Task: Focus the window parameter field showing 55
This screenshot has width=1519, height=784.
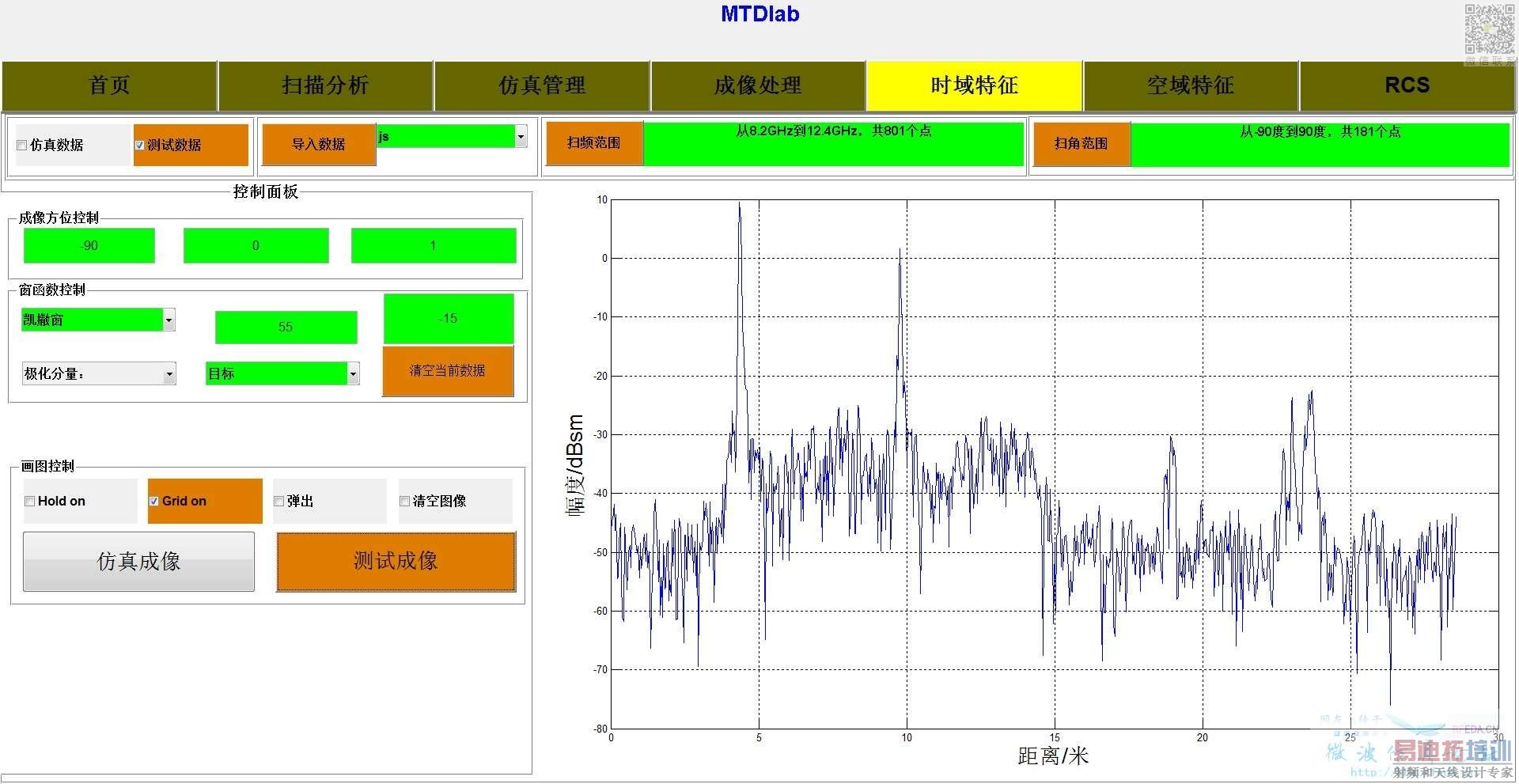Action: (286, 327)
